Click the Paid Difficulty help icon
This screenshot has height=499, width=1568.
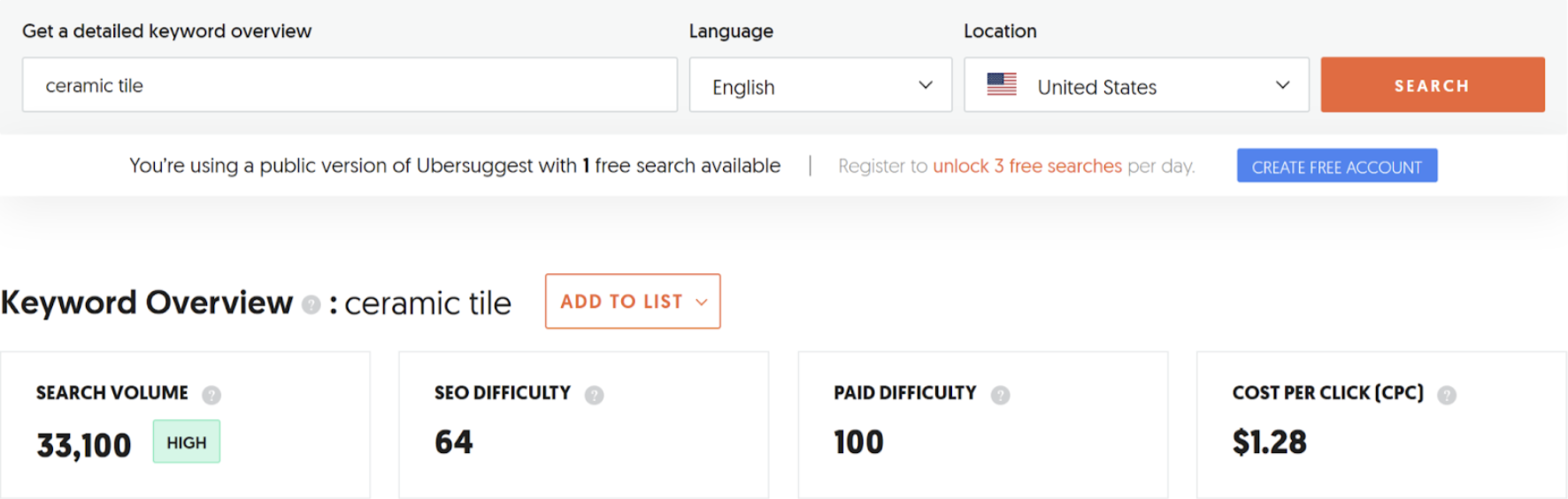(1001, 395)
